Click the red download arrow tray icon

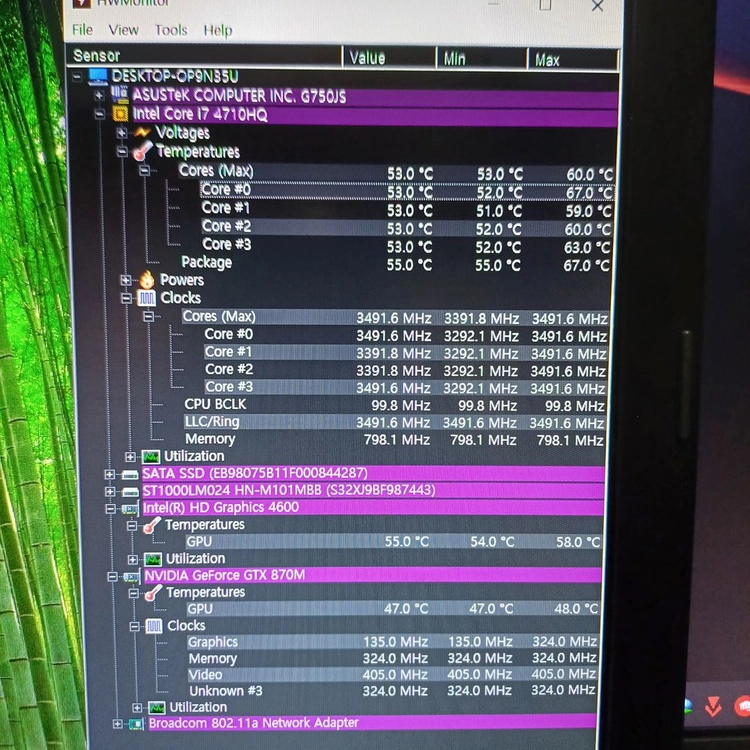point(713,706)
